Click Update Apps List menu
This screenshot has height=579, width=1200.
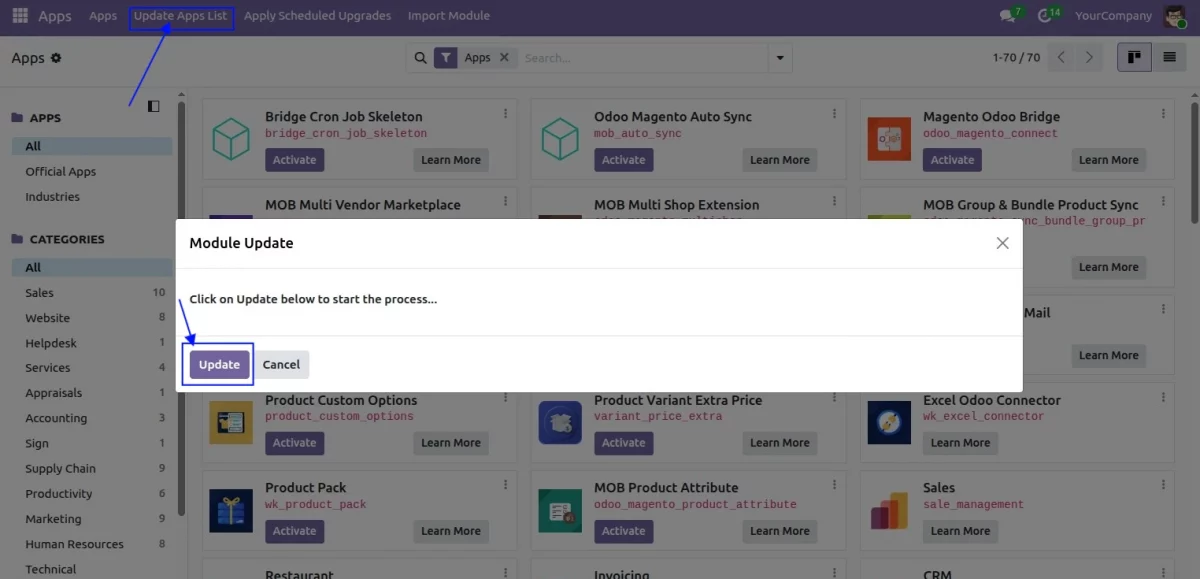click(x=181, y=16)
